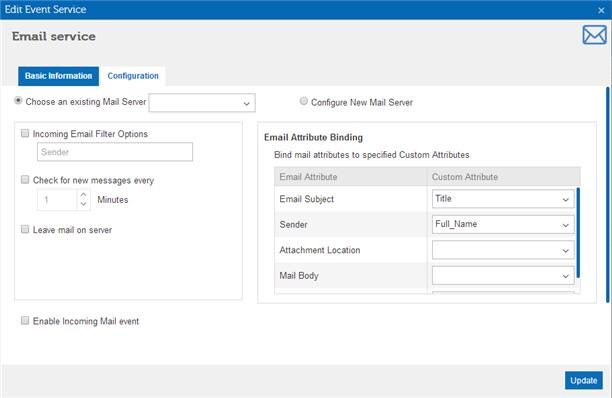The width and height of the screenshot is (612, 398).
Task: Click the envelope mail icon
Action: (x=594, y=35)
